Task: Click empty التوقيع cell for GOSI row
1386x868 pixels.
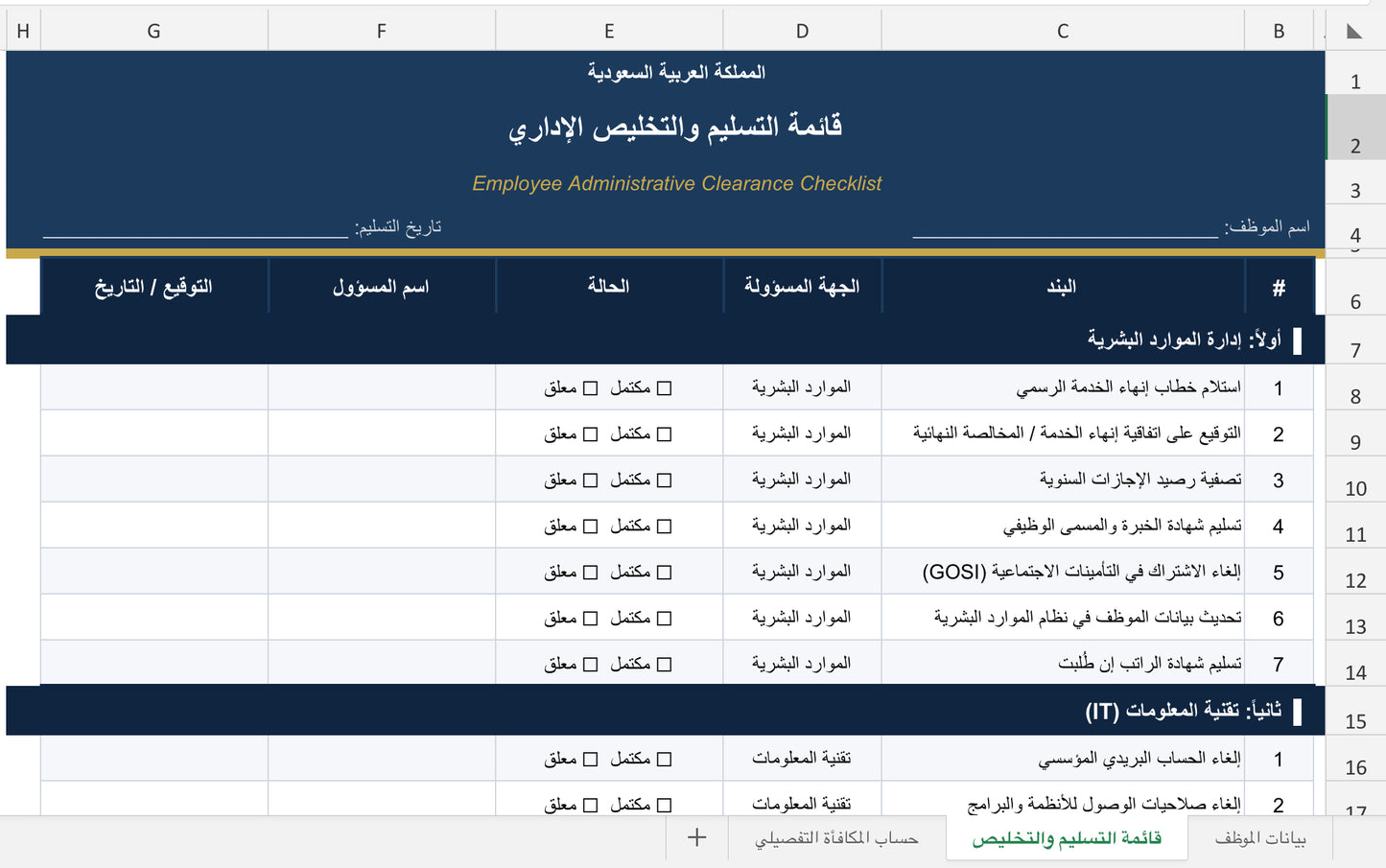Action: (153, 572)
